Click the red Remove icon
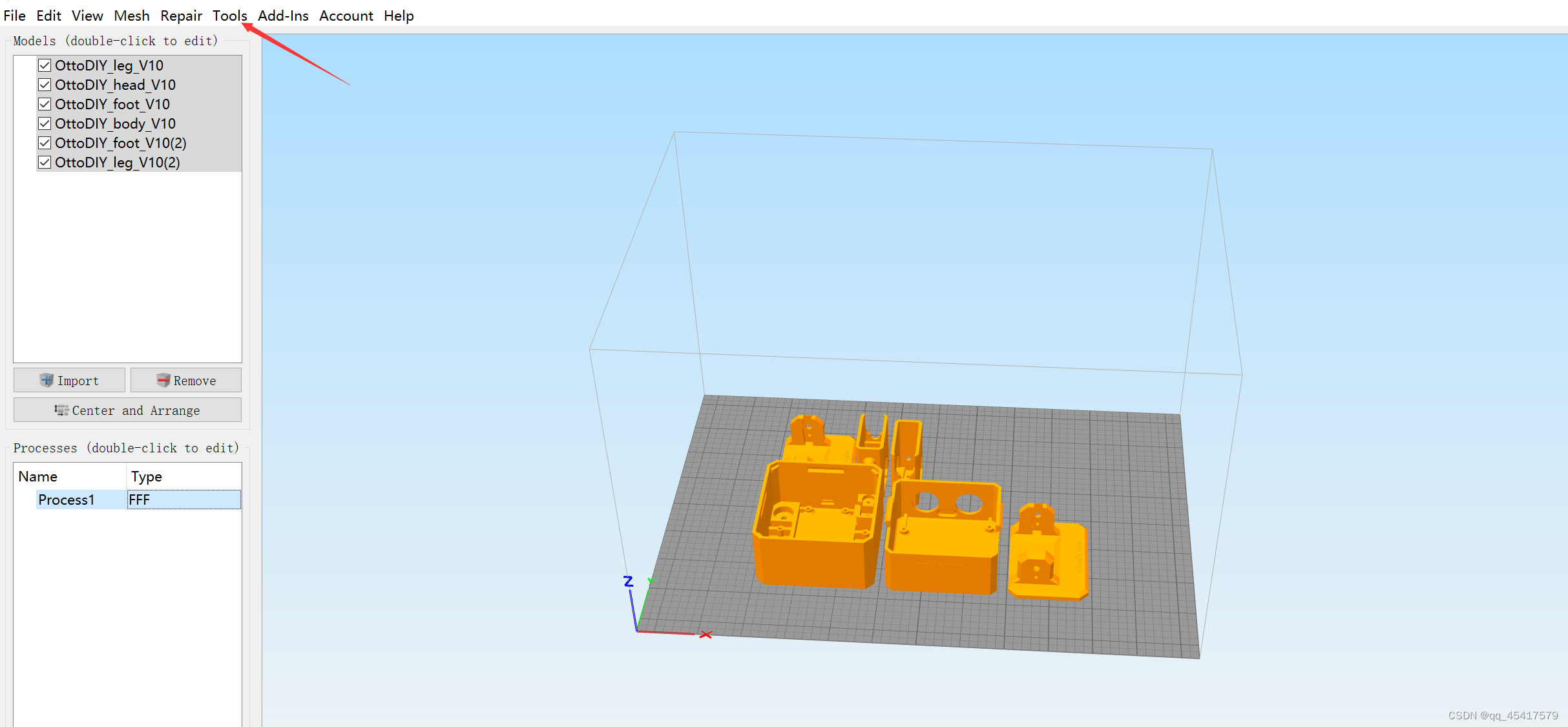Viewport: 1568px width, 727px height. coord(165,380)
